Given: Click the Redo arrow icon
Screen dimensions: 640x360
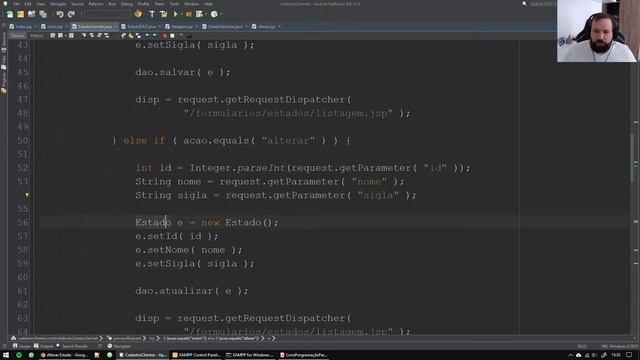Looking at the screenshot, I should [71, 14].
